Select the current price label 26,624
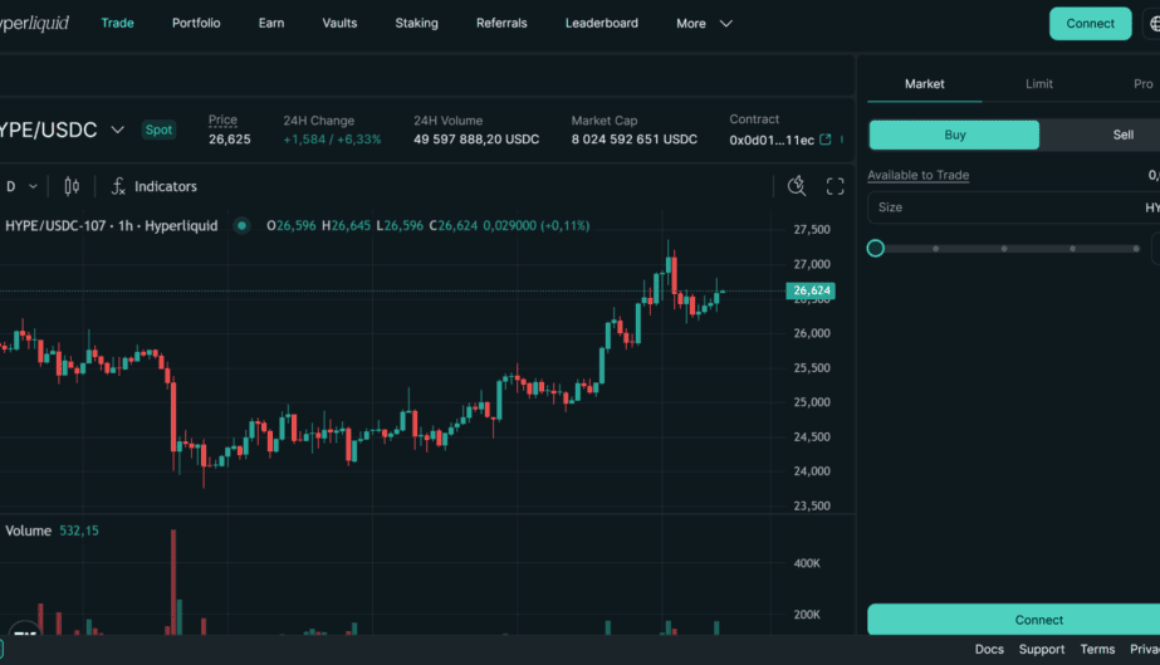 coord(811,291)
